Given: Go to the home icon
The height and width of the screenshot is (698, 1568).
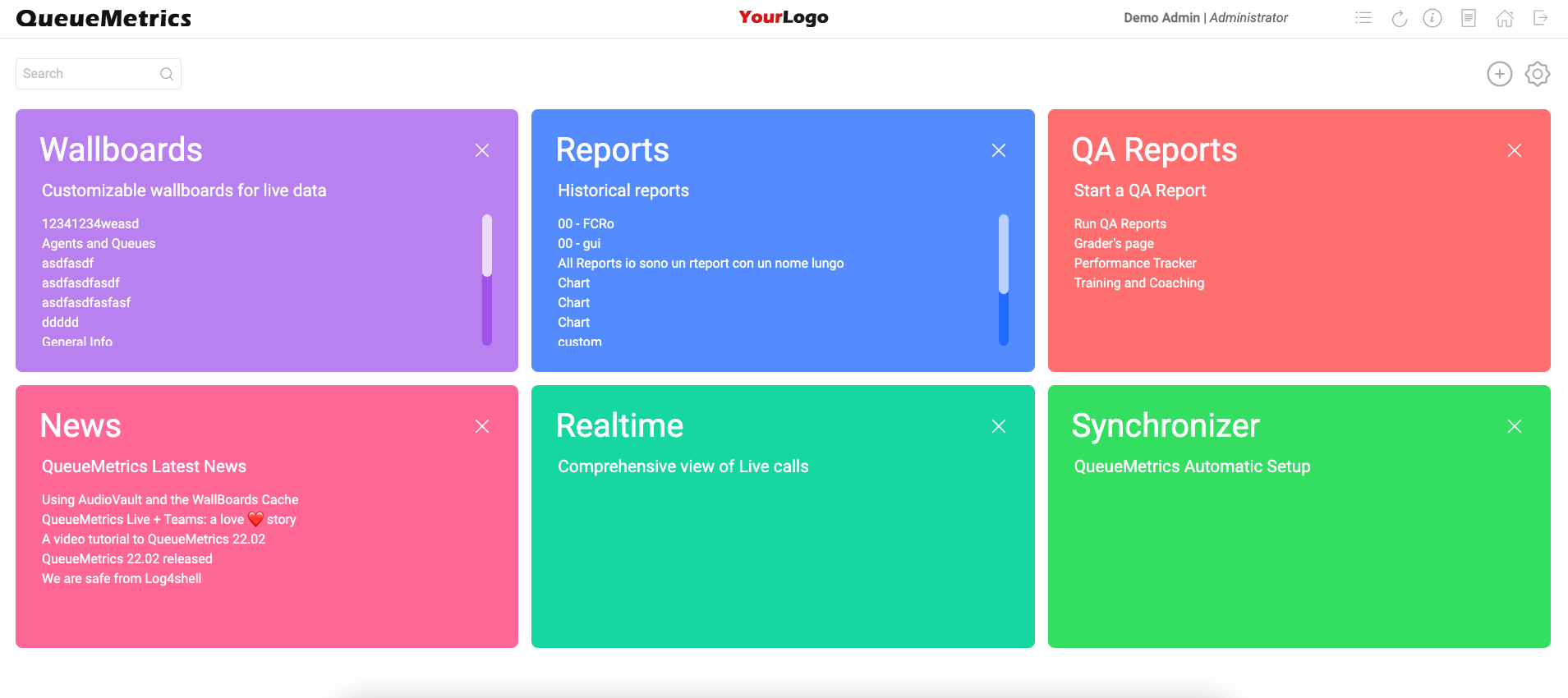Looking at the screenshot, I should (1505, 18).
